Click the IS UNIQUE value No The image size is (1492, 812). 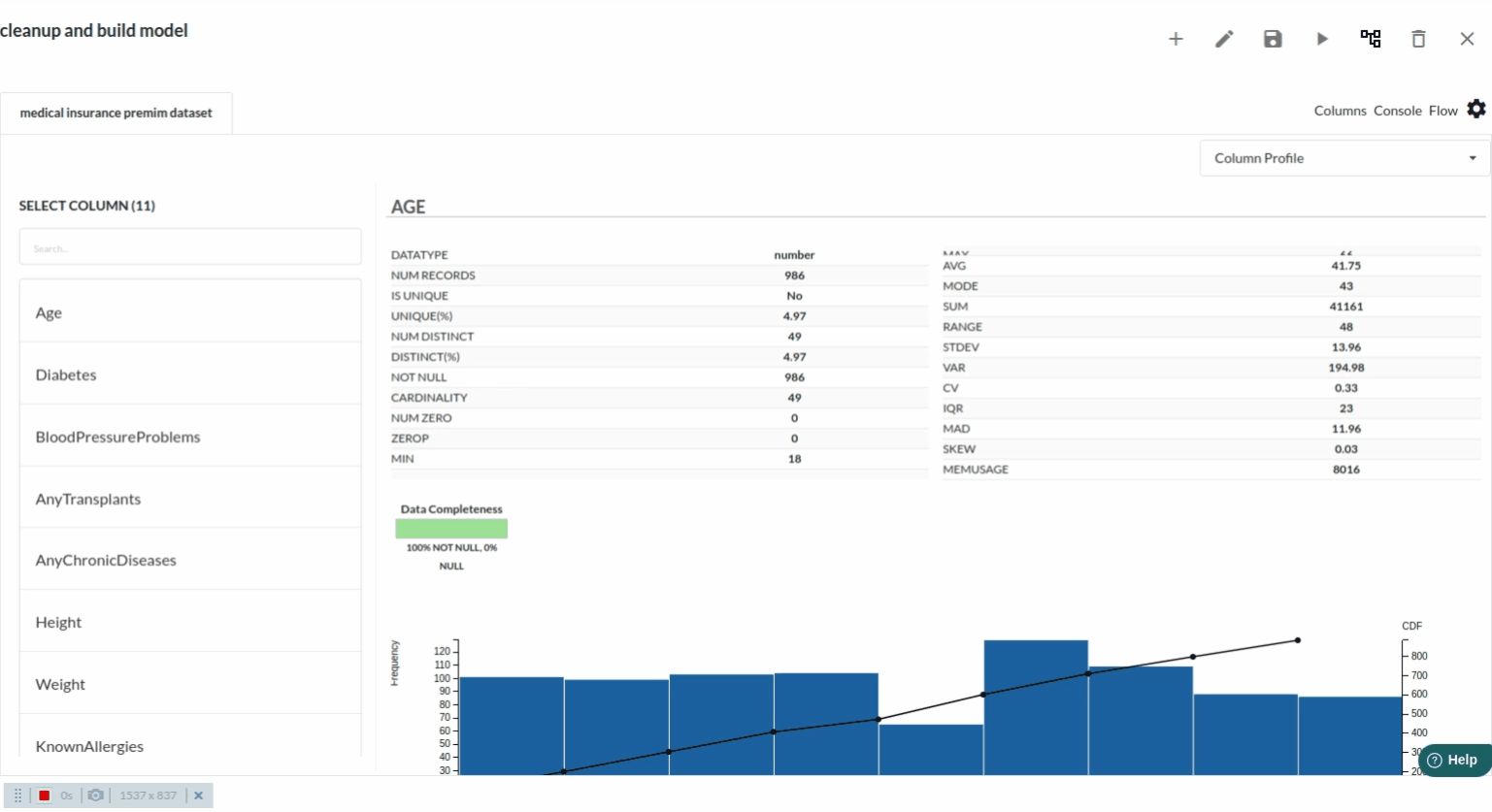point(795,296)
